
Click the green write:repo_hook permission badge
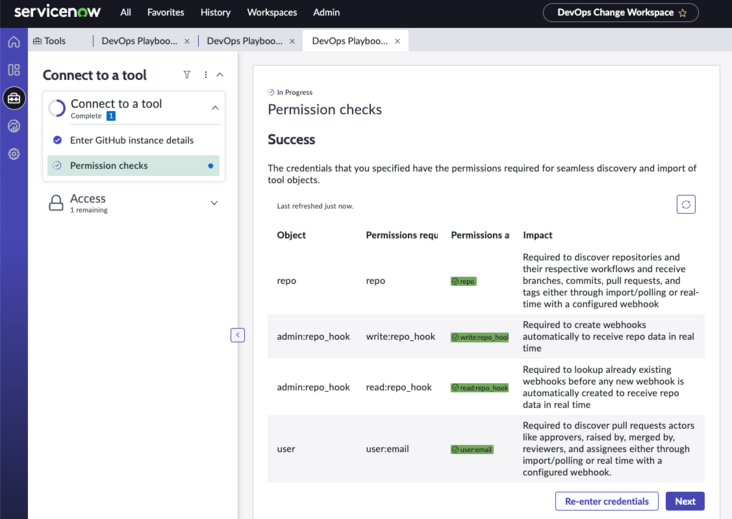pyautogui.click(x=479, y=337)
